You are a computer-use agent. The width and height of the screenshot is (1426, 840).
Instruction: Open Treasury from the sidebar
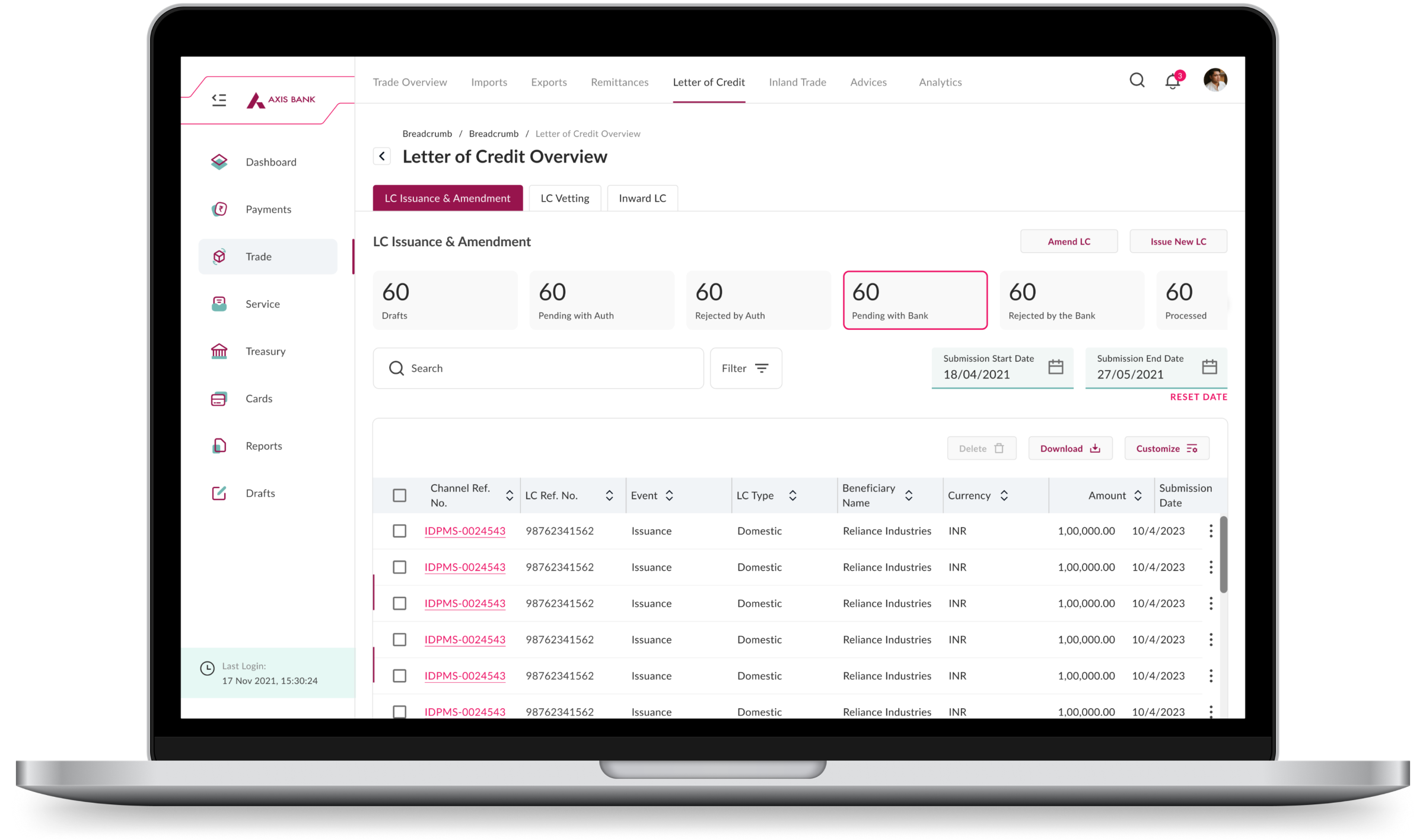pos(265,351)
